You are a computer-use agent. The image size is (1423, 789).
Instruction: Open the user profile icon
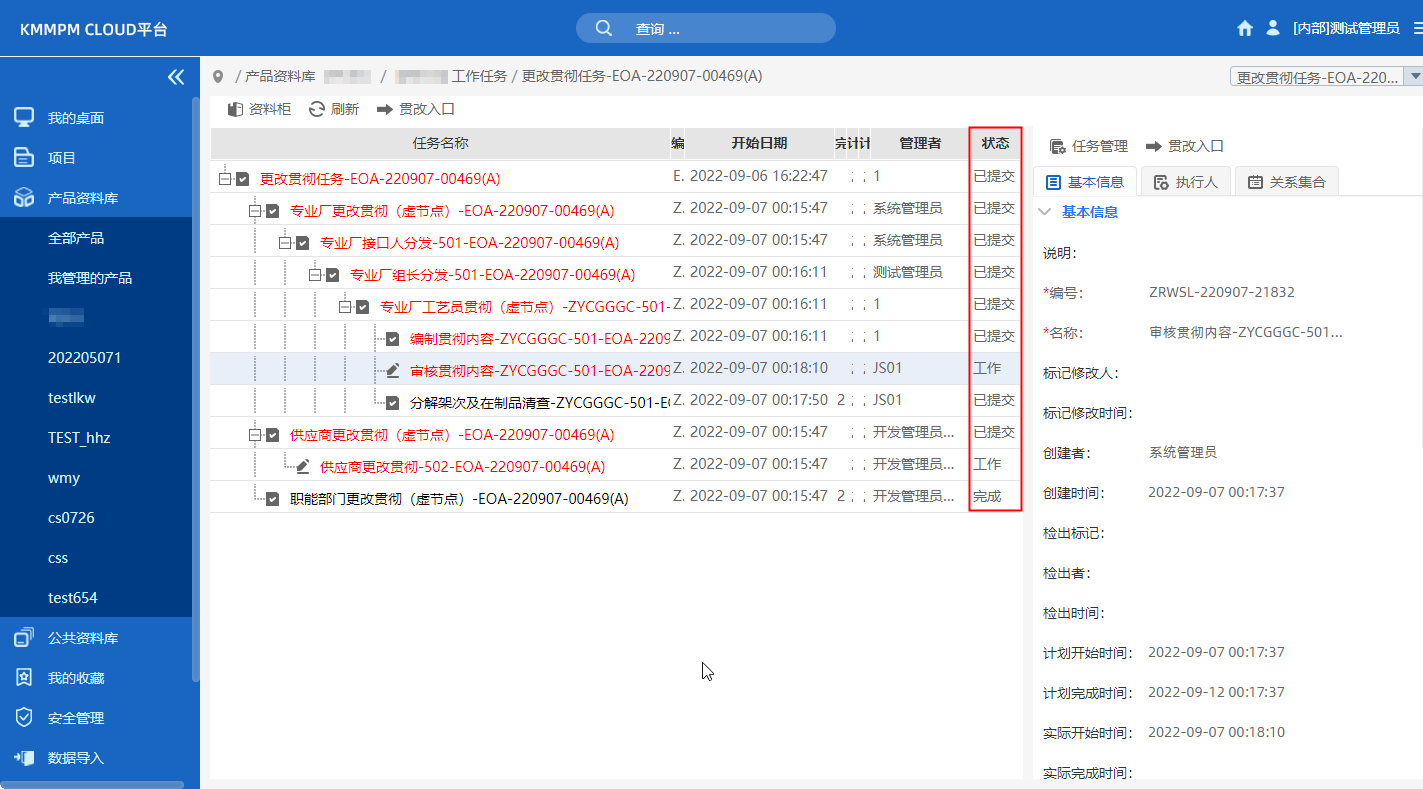(x=1271, y=28)
